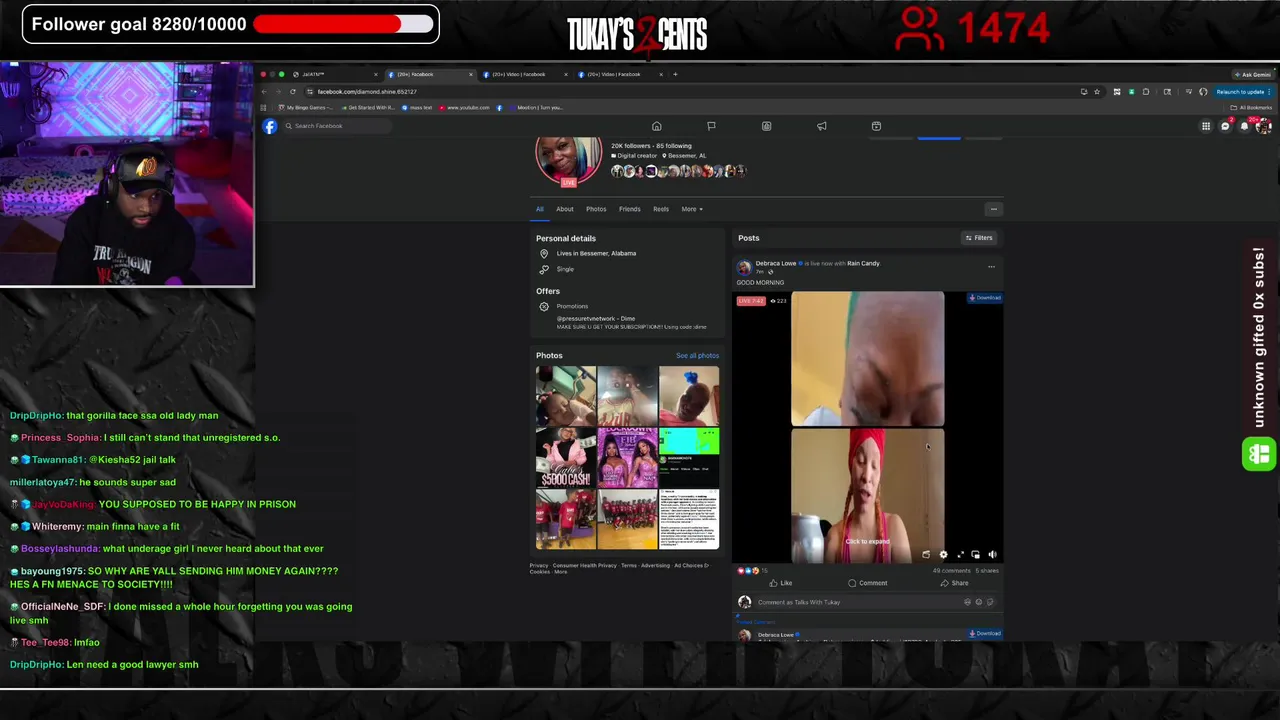This screenshot has height=720, width=1280.
Task: Click the Comment button on the post
Action: 867,583
